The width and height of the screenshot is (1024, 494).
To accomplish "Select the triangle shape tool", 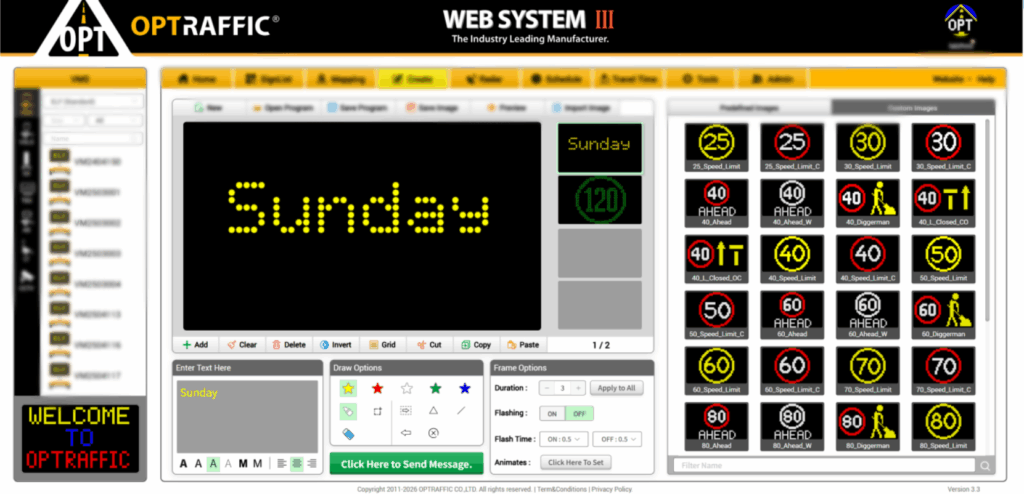I will (x=433, y=411).
